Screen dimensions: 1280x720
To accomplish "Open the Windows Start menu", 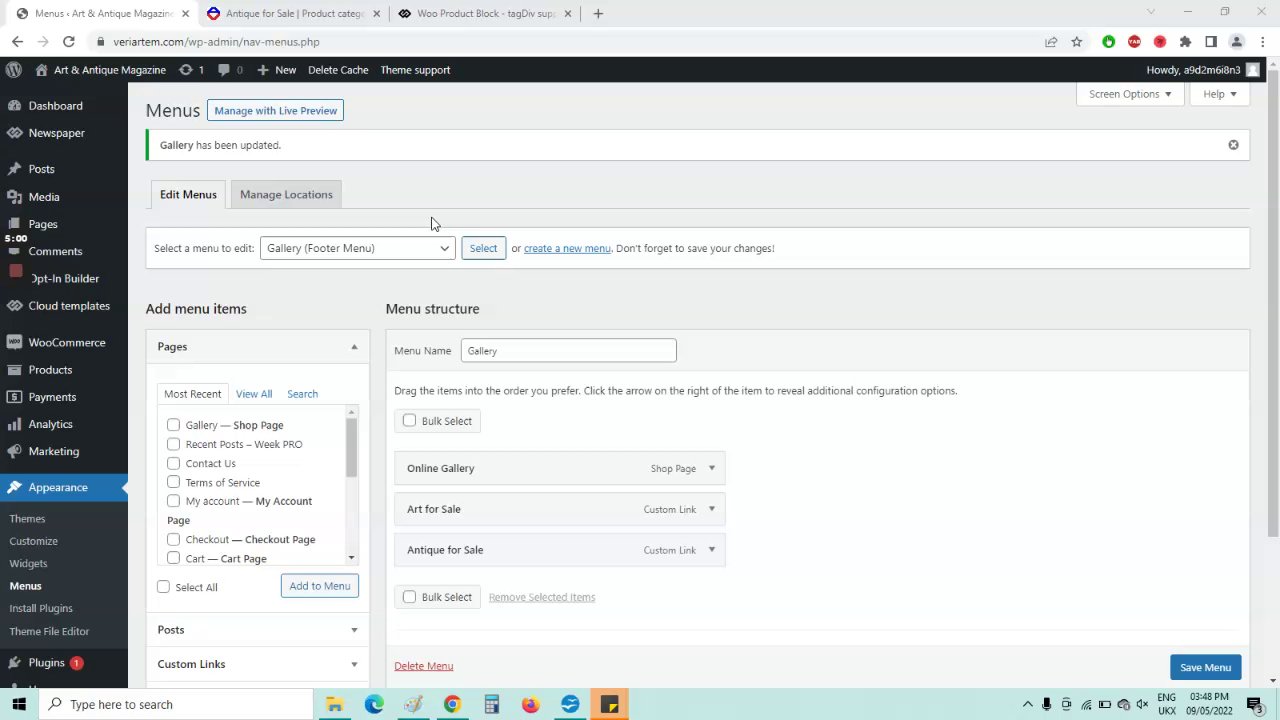I will pyautogui.click(x=18, y=704).
